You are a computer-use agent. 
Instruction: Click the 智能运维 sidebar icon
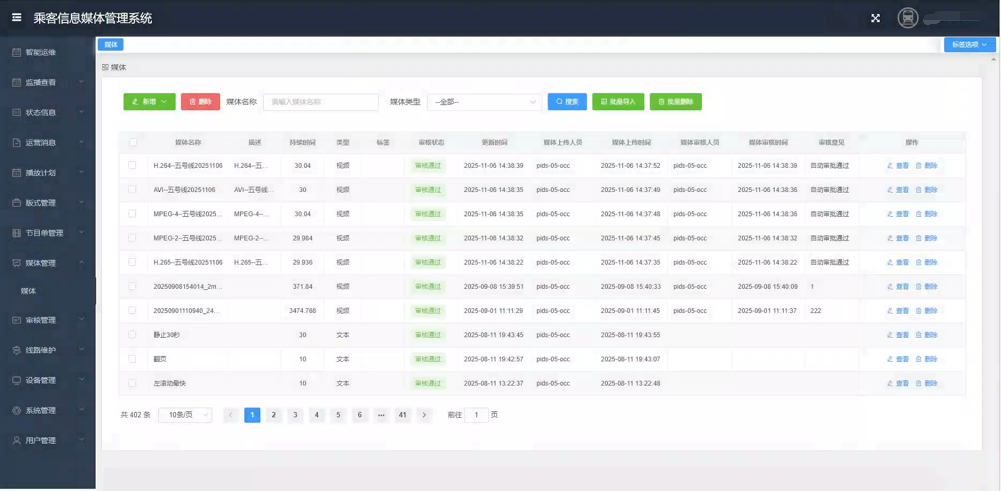click(16, 52)
